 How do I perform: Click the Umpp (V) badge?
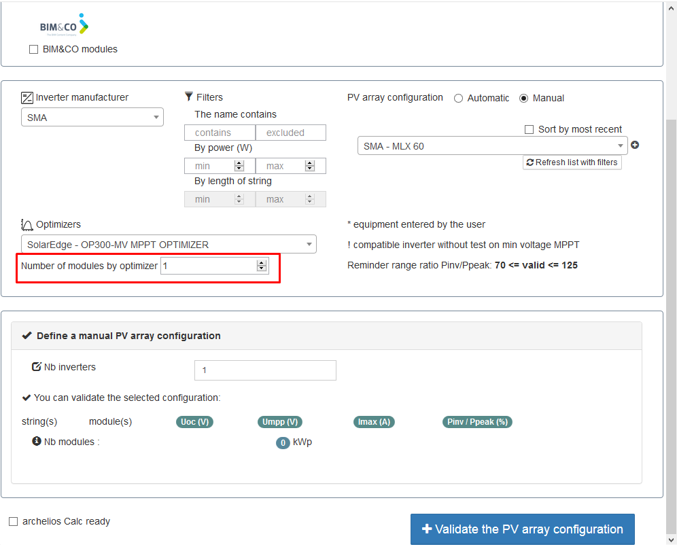280,422
